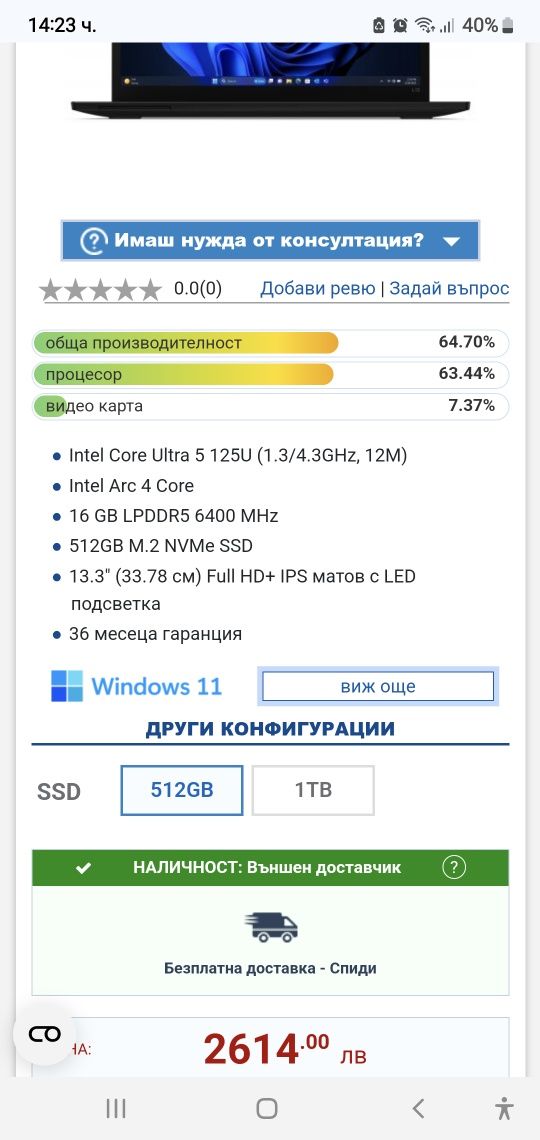Open the Задай въпрос link
Viewport: 540px width, 1140px height.
(x=449, y=289)
